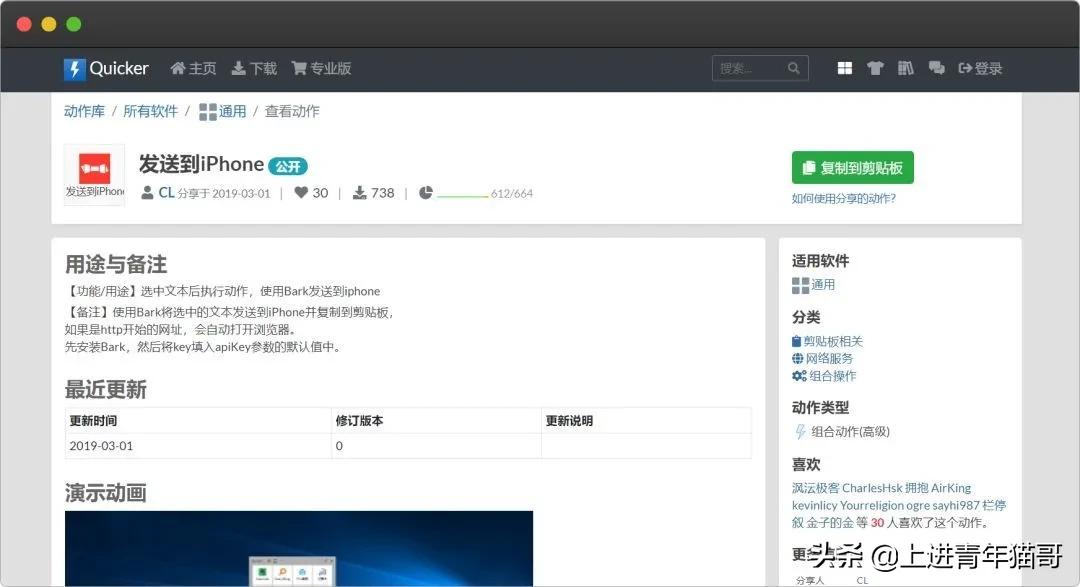Click the search magnifier icon

[x=793, y=68]
